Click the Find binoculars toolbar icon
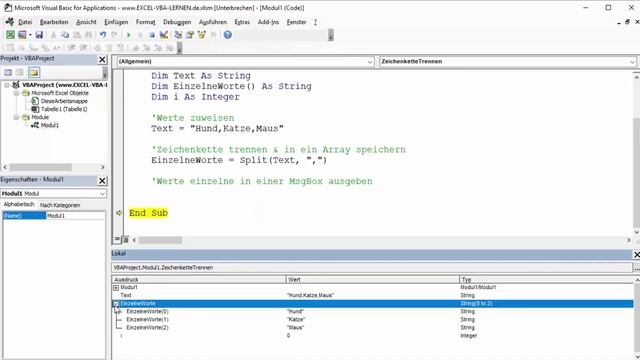This screenshot has height=360, width=640. click(88, 35)
